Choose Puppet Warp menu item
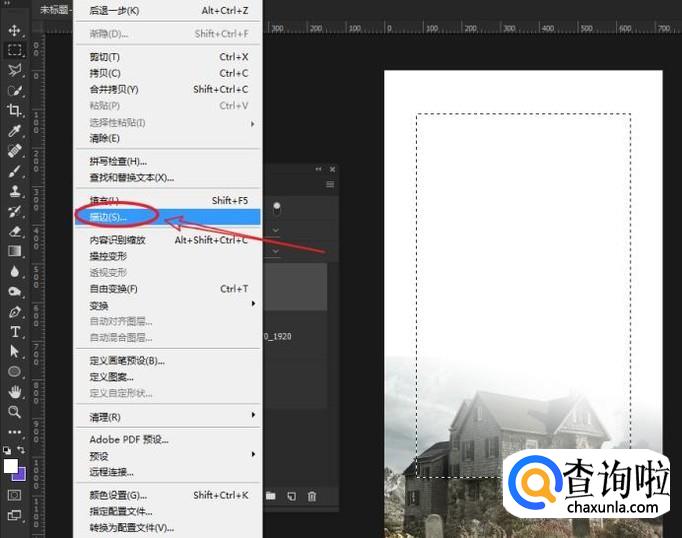 click(168, 256)
